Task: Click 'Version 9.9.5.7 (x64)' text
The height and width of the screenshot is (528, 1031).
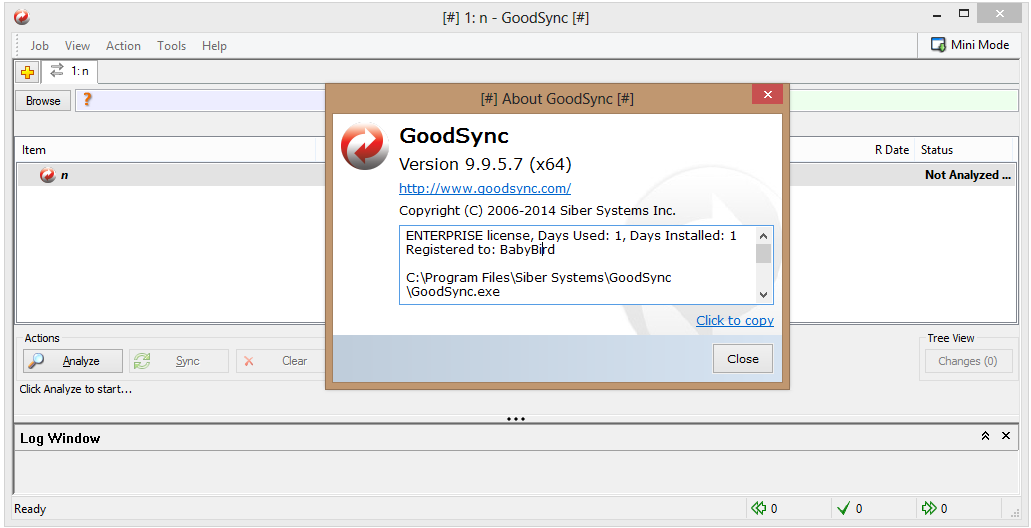Action: point(485,164)
